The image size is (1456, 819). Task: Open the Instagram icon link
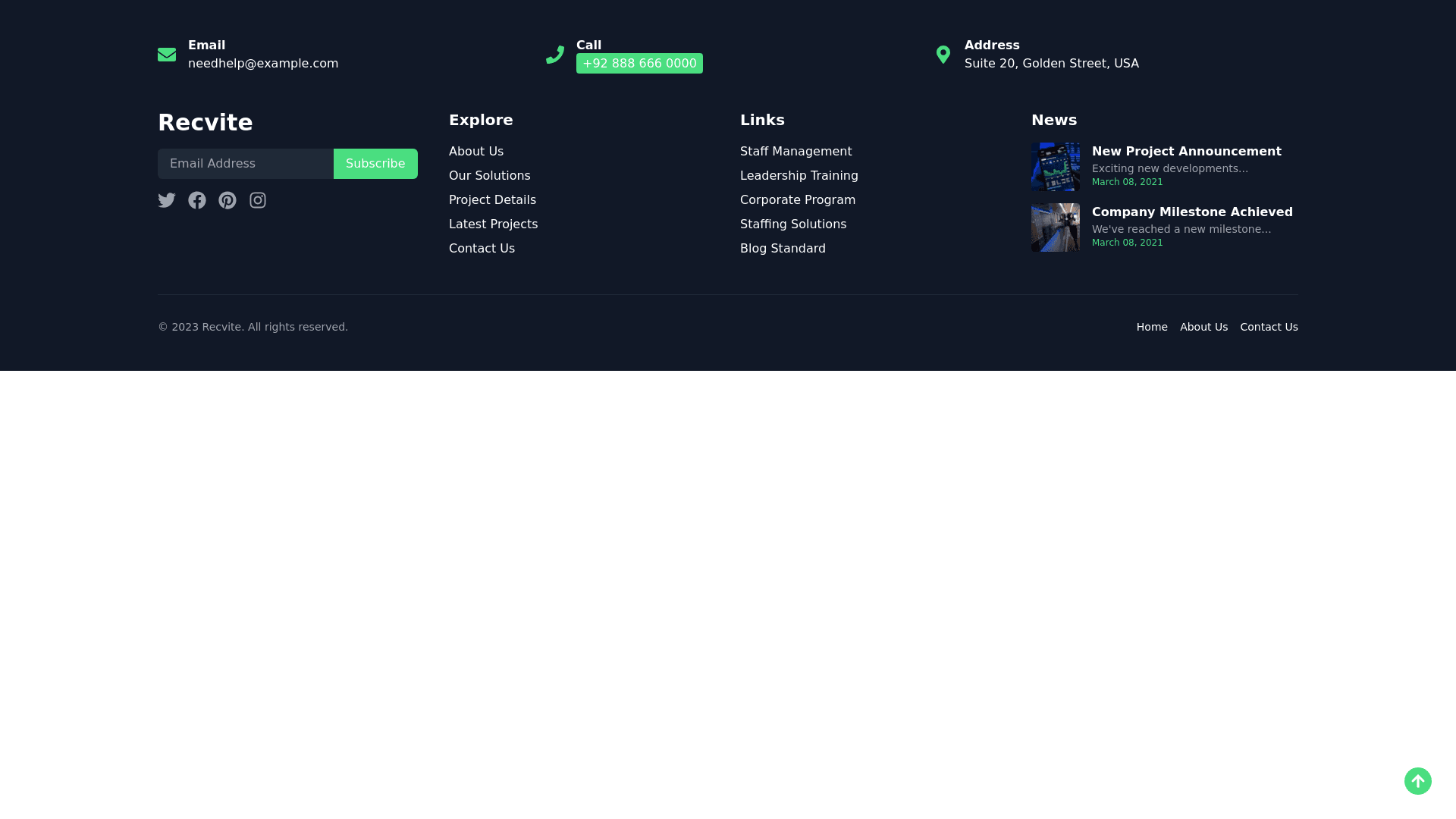tap(258, 200)
